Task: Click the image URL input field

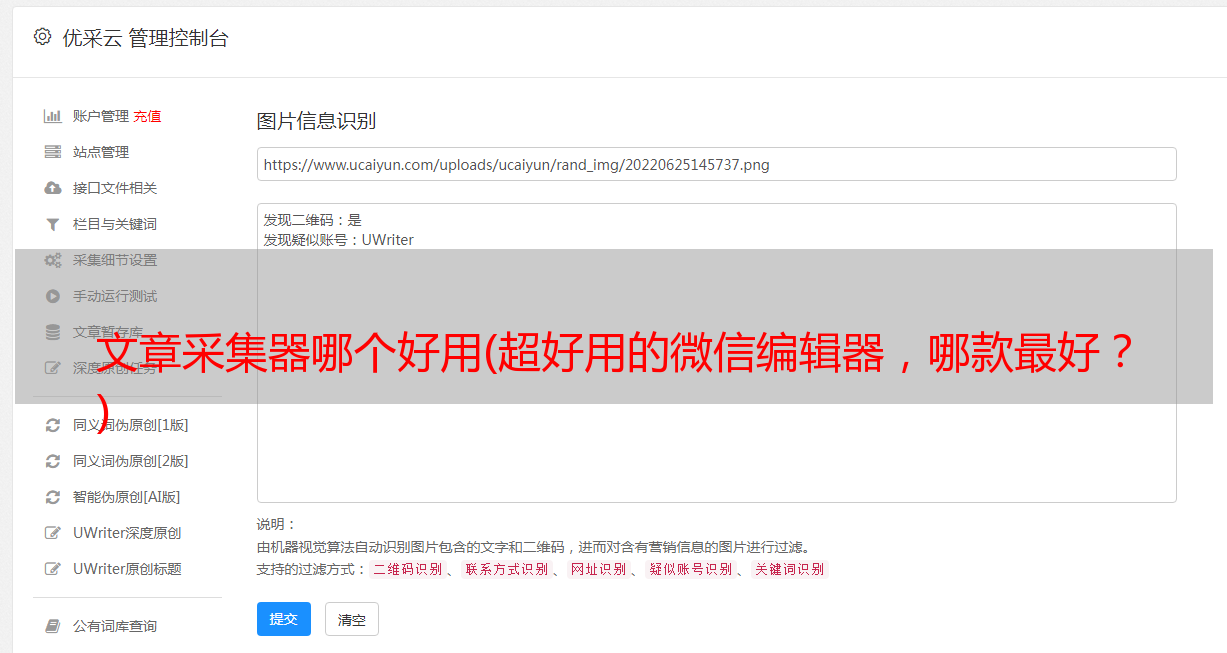Action: tap(716, 164)
